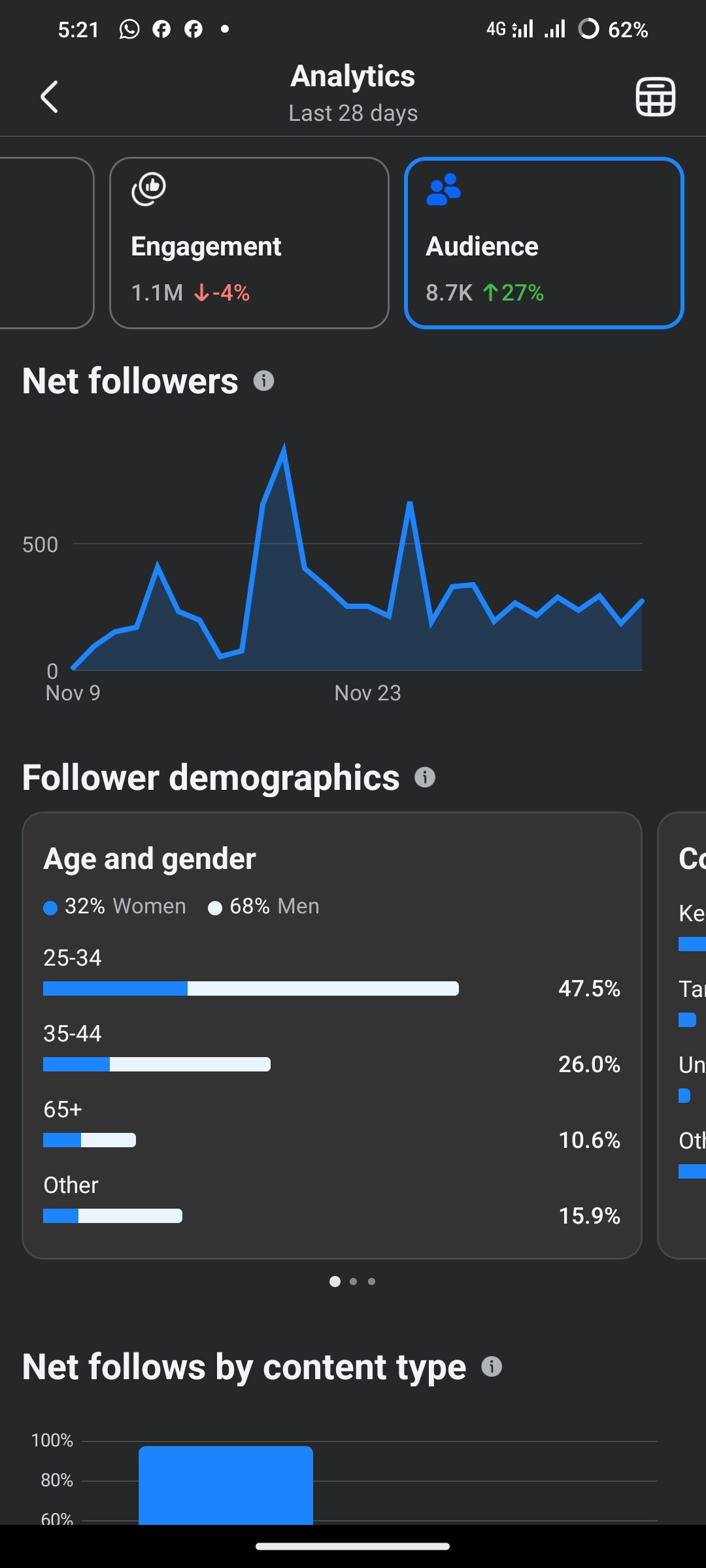The image size is (706, 1568).
Task: Tap the highest peak on Net followers chart
Action: (x=284, y=448)
